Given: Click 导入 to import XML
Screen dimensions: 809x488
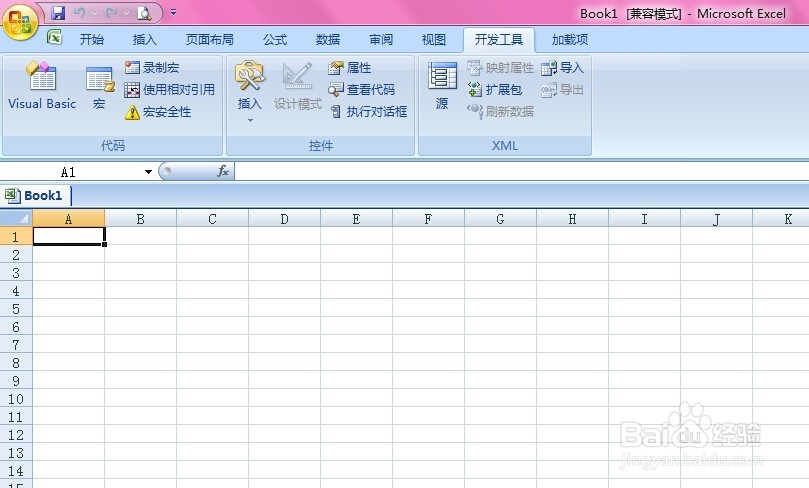Looking at the screenshot, I should 562,68.
